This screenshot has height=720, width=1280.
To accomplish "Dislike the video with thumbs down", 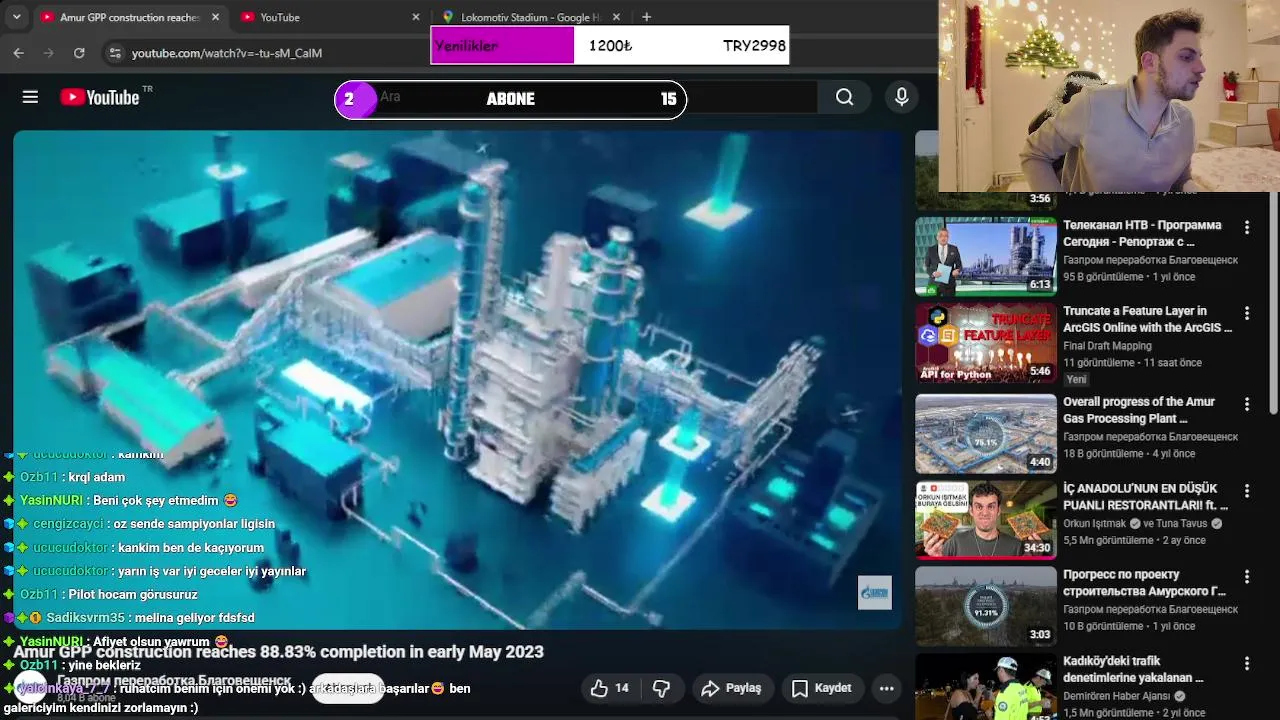I will click(x=661, y=688).
